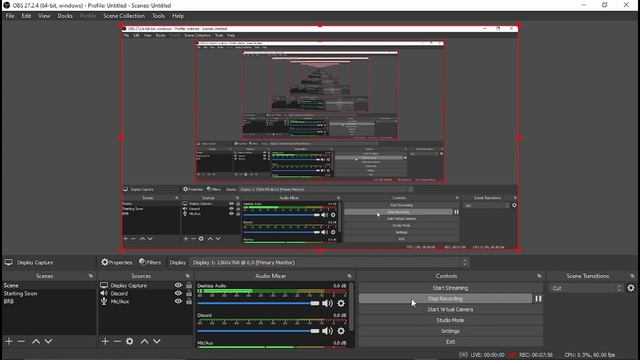Move source up arrow in Sources panel
The width and height of the screenshot is (640, 360).
point(144,341)
